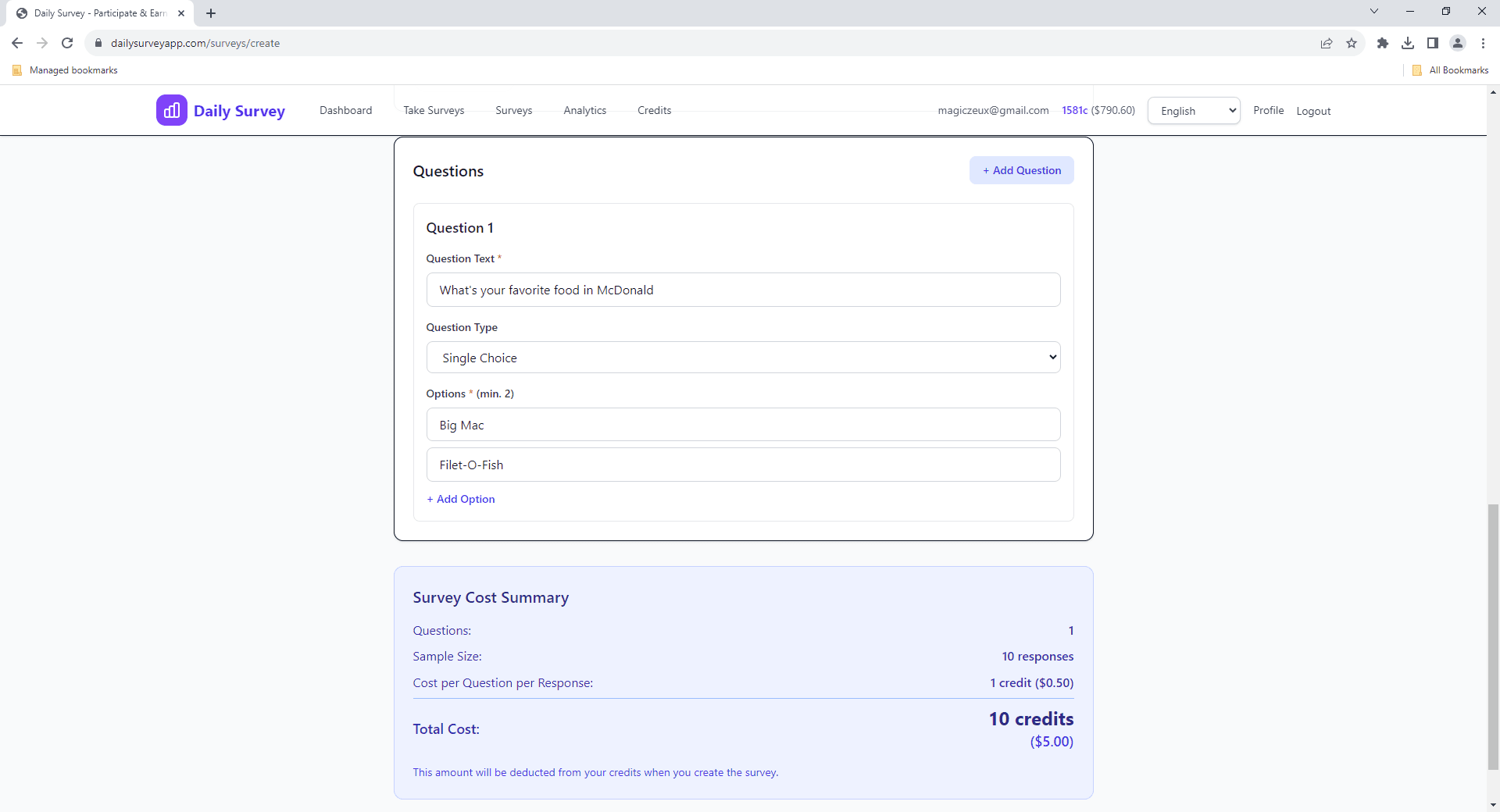The height and width of the screenshot is (812, 1500).
Task: Click the Logout link
Action: (x=1312, y=111)
